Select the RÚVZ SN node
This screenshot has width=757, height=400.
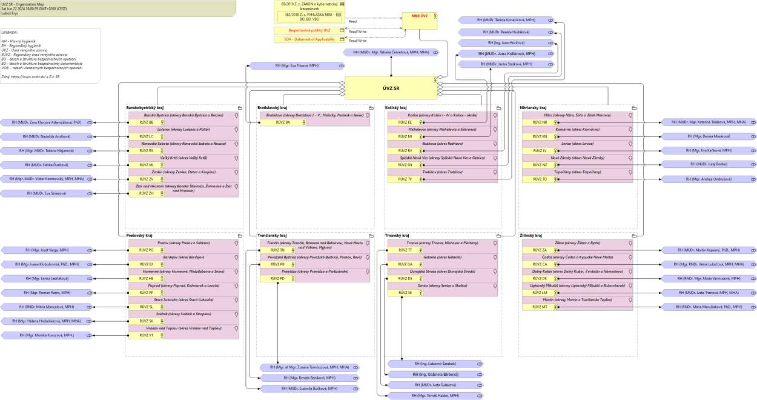tap(405, 165)
